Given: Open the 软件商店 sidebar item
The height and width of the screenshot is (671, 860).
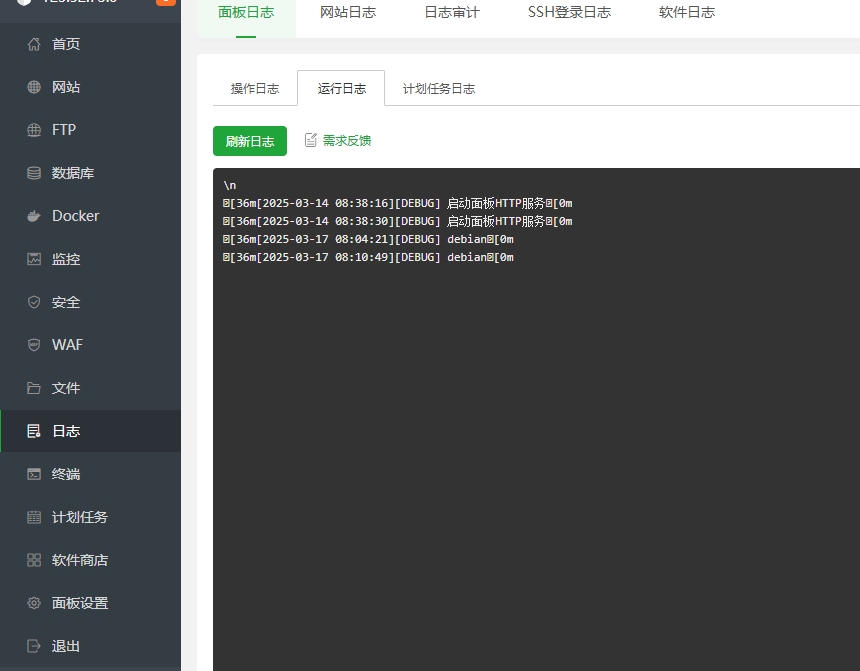Looking at the screenshot, I should coord(90,560).
